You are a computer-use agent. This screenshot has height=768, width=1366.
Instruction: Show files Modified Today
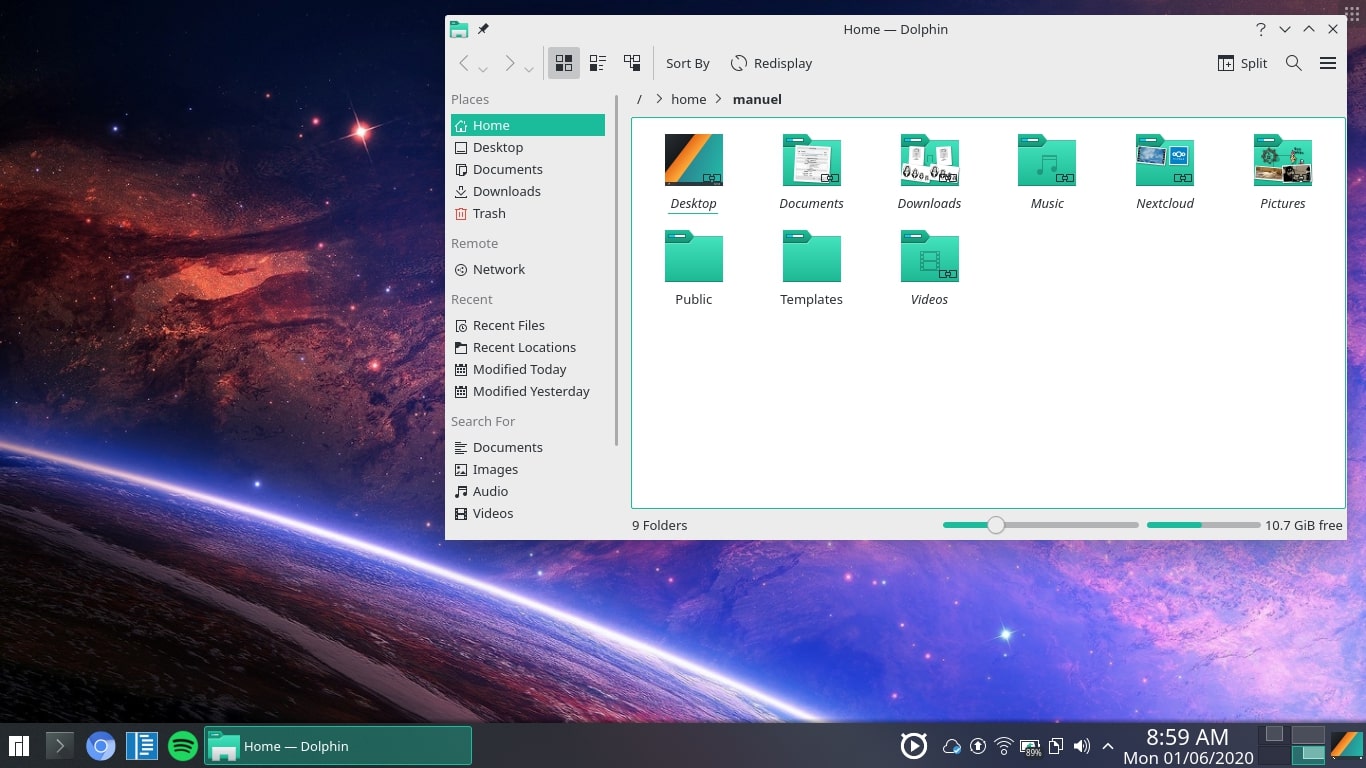point(528,369)
